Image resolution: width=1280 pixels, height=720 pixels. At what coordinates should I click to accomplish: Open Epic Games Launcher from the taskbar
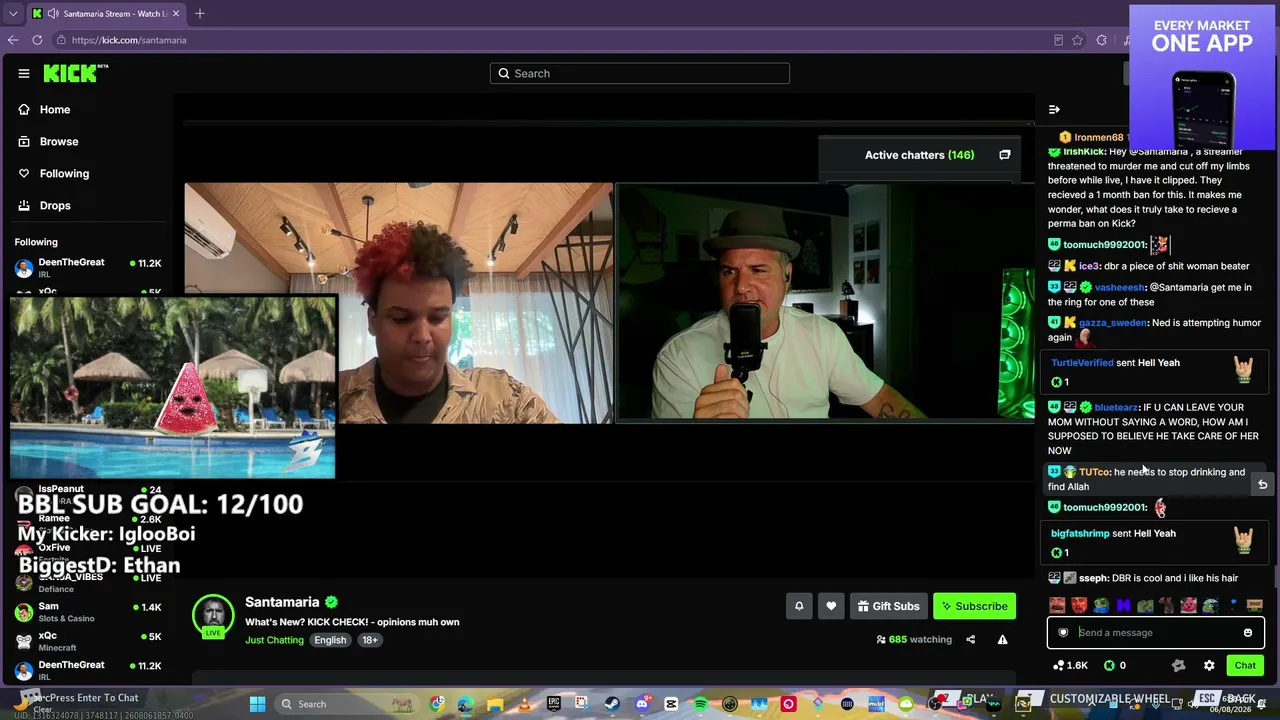(554, 704)
